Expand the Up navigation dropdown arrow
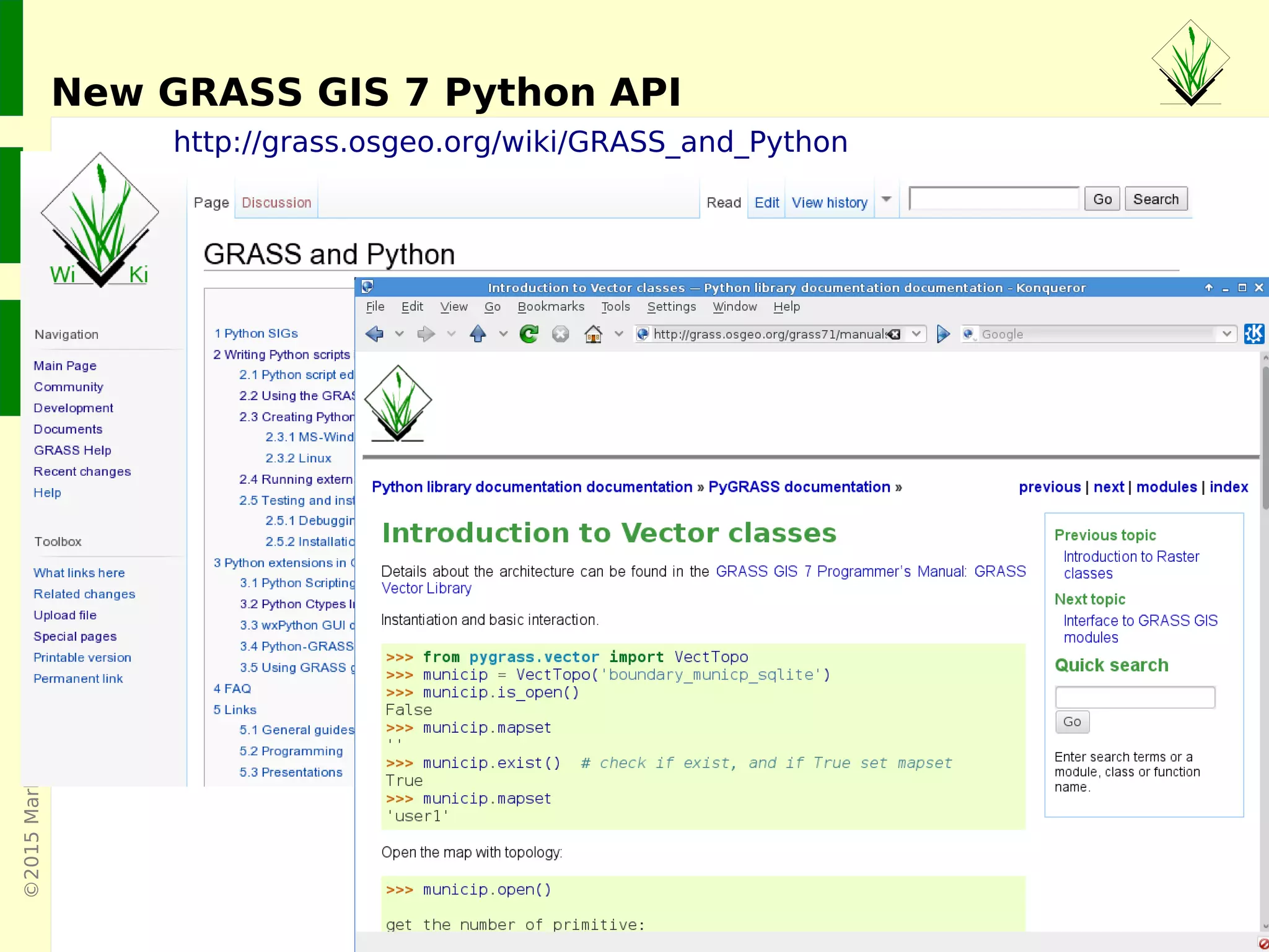 coord(504,334)
